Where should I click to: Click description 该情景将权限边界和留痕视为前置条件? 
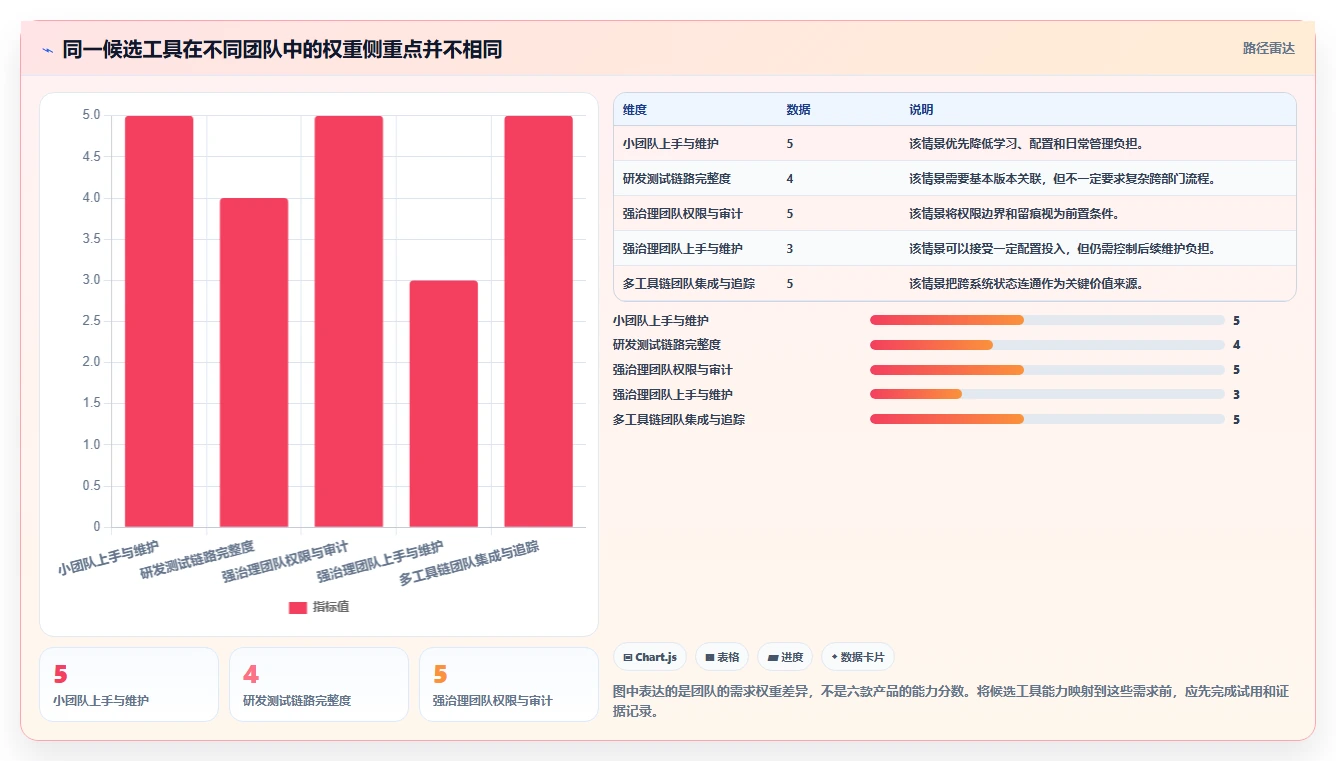click(1014, 213)
